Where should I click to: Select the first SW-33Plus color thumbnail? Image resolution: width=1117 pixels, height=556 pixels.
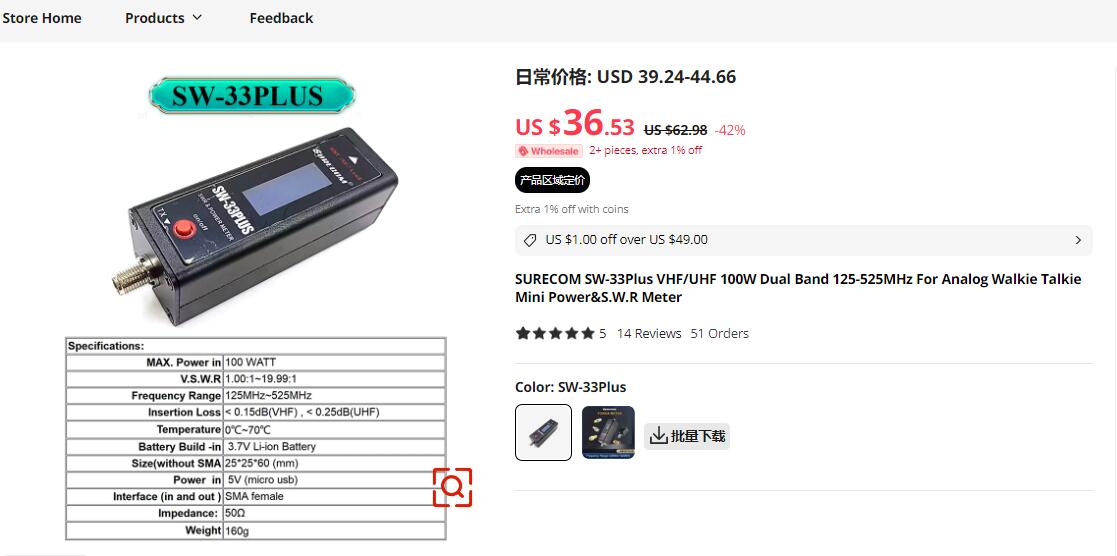point(544,433)
